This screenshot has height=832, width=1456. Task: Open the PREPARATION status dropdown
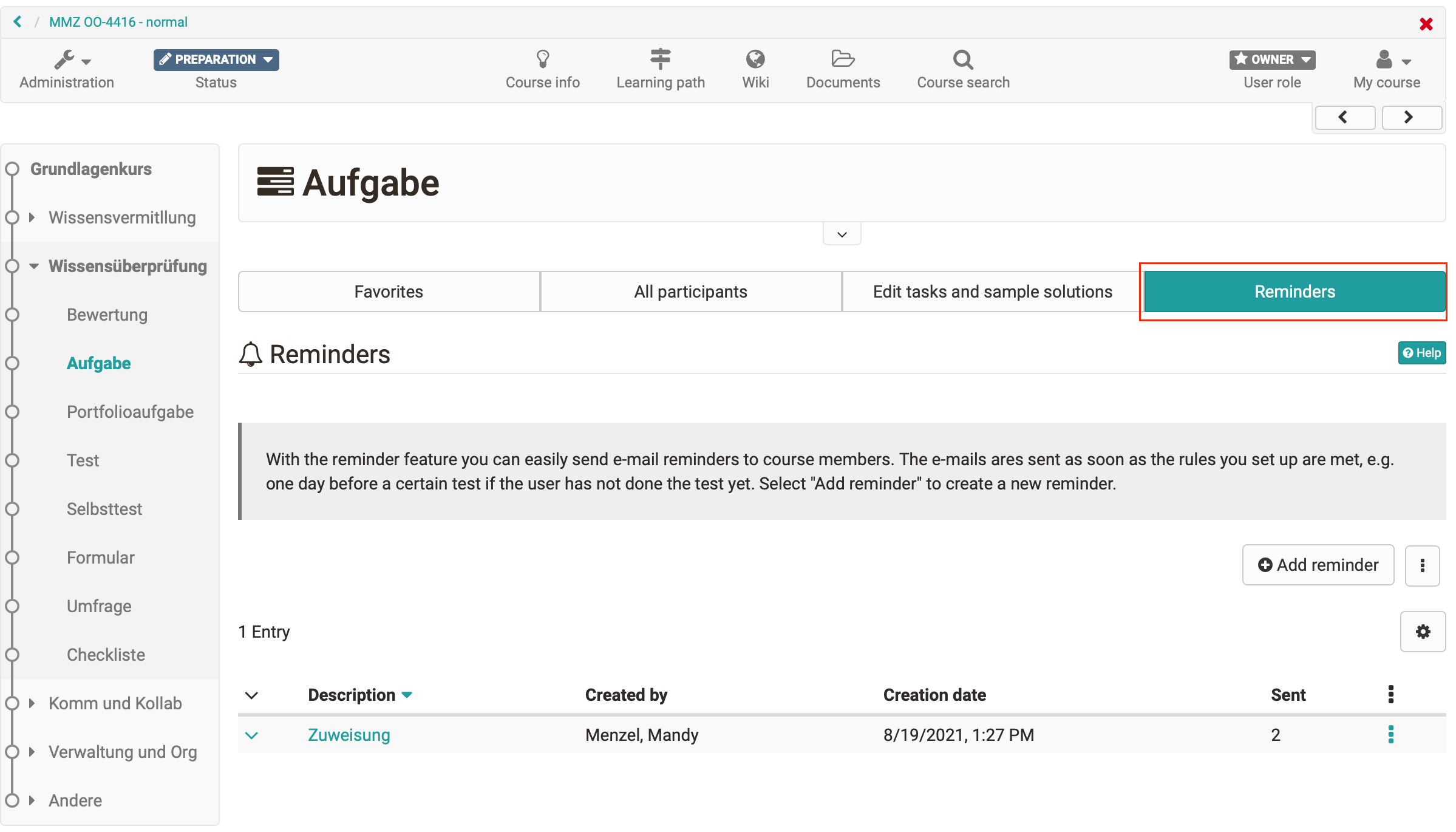[x=216, y=60]
